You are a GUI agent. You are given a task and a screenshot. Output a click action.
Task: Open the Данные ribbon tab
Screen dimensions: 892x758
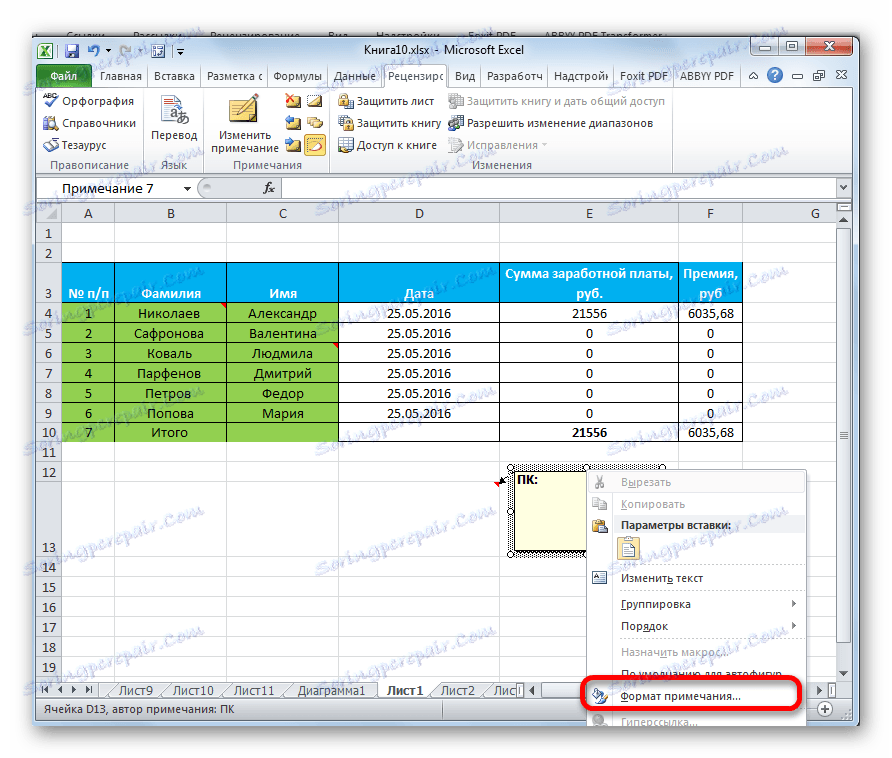click(354, 76)
